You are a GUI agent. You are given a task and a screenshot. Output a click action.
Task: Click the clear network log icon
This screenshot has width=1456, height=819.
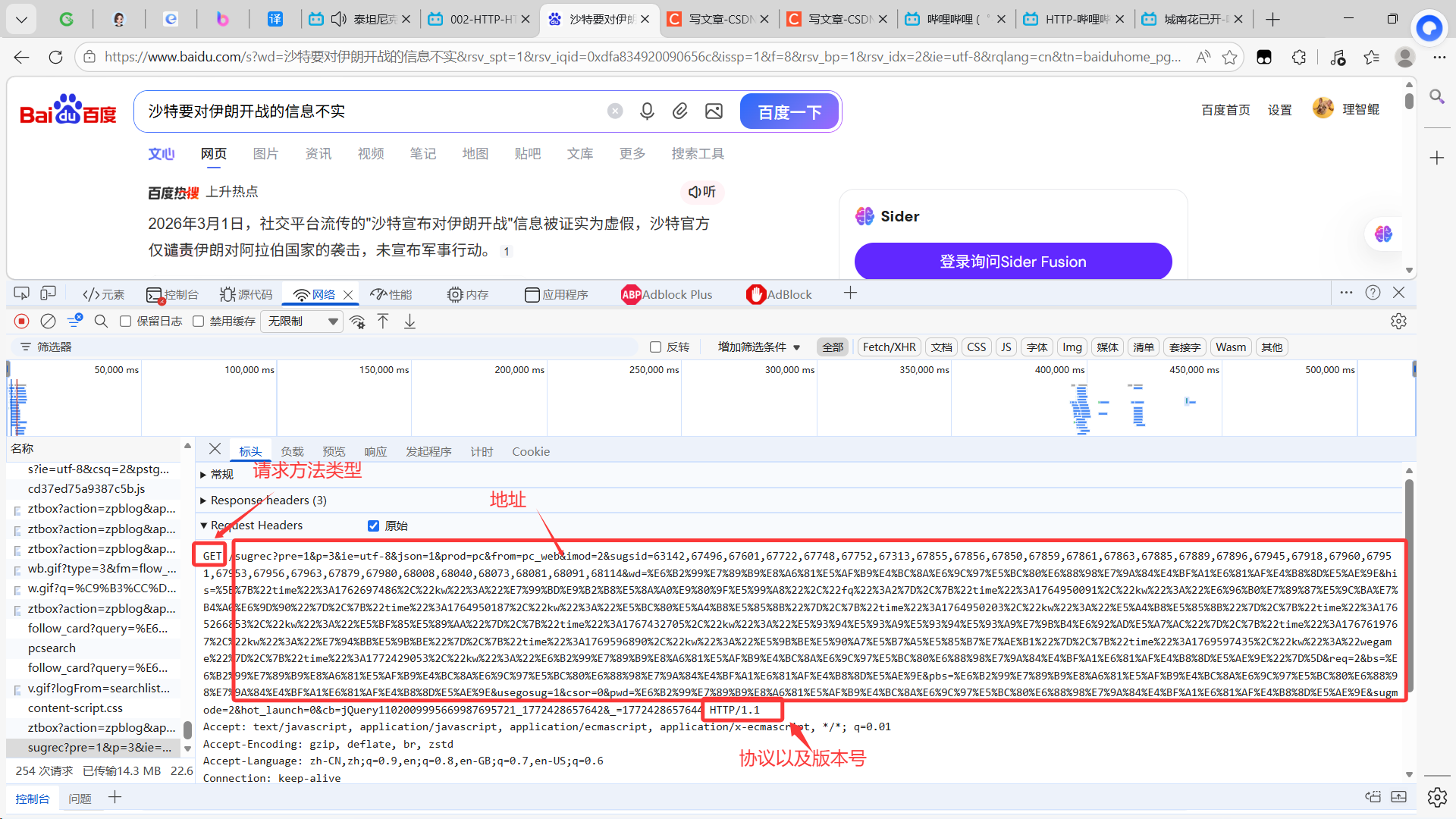[48, 322]
